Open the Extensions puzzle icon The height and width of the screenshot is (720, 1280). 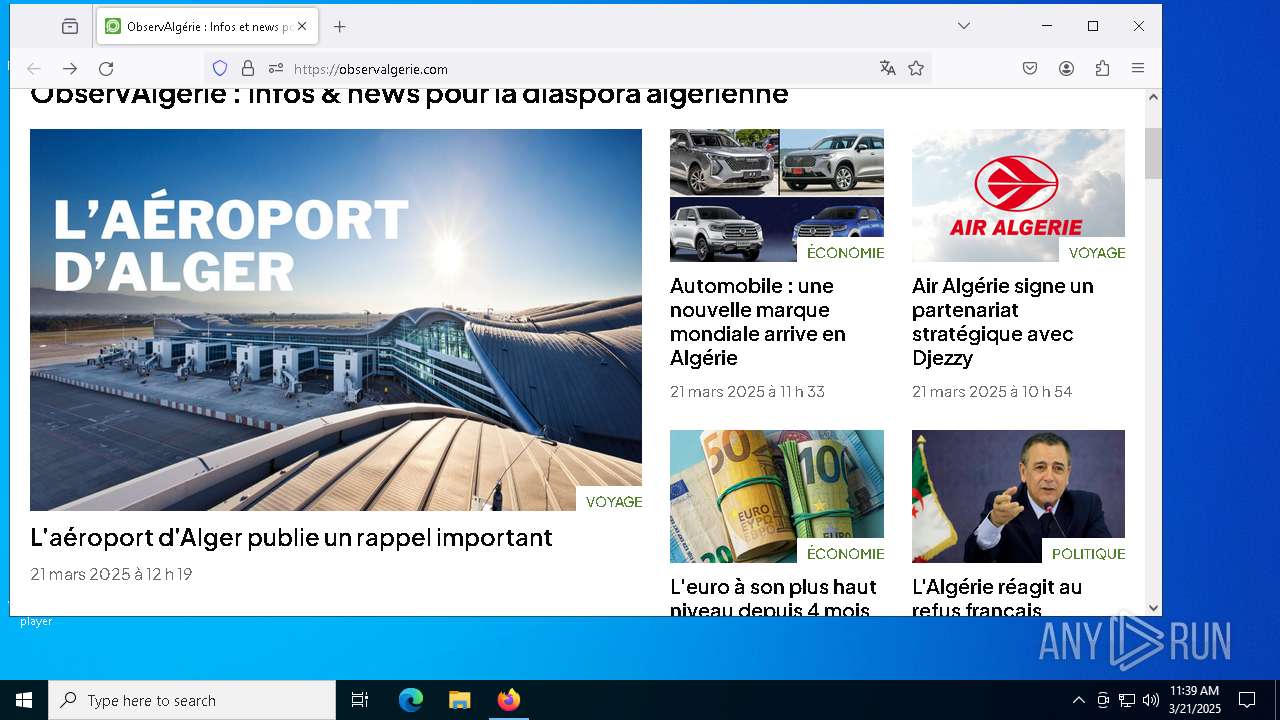pos(1103,68)
